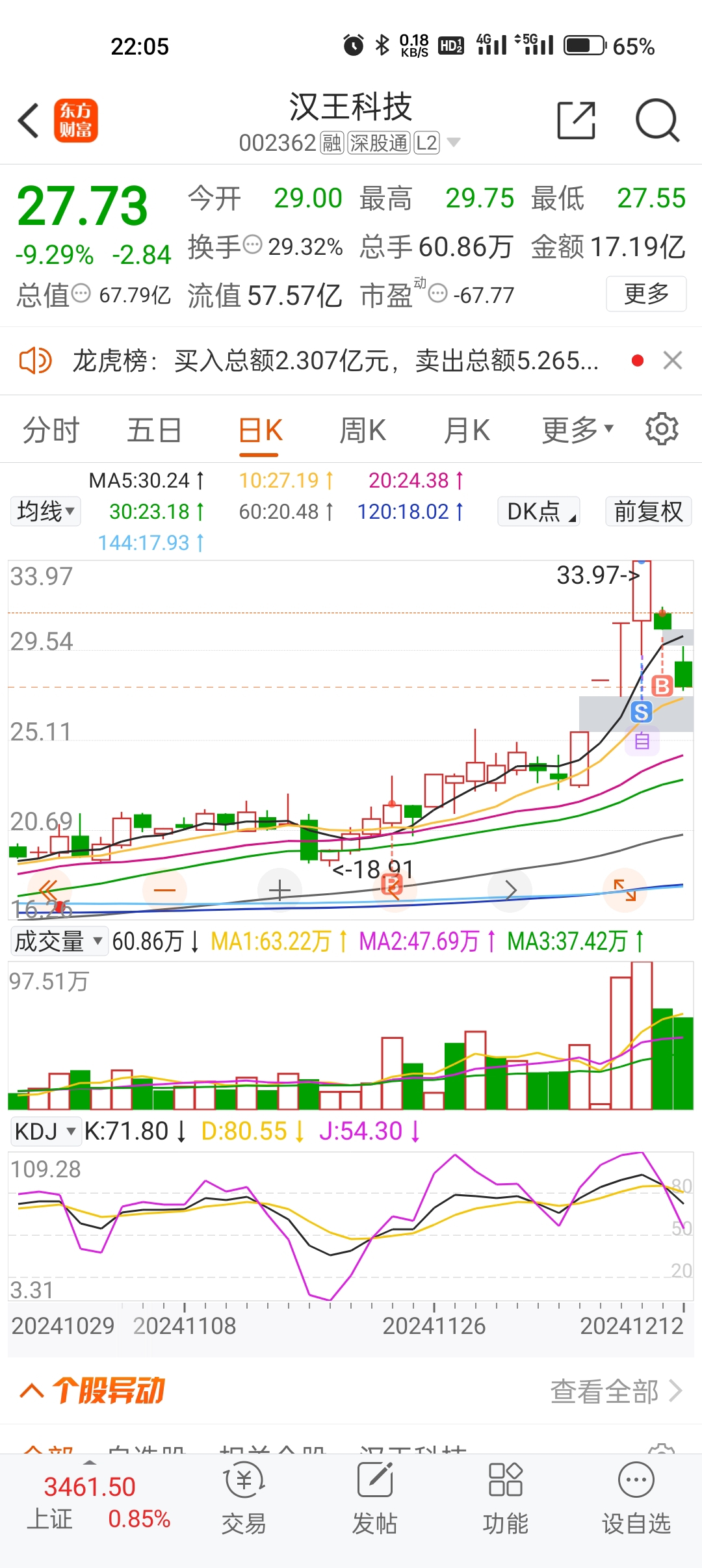
Task: Tap the alarm clock status icon
Action: (x=354, y=46)
